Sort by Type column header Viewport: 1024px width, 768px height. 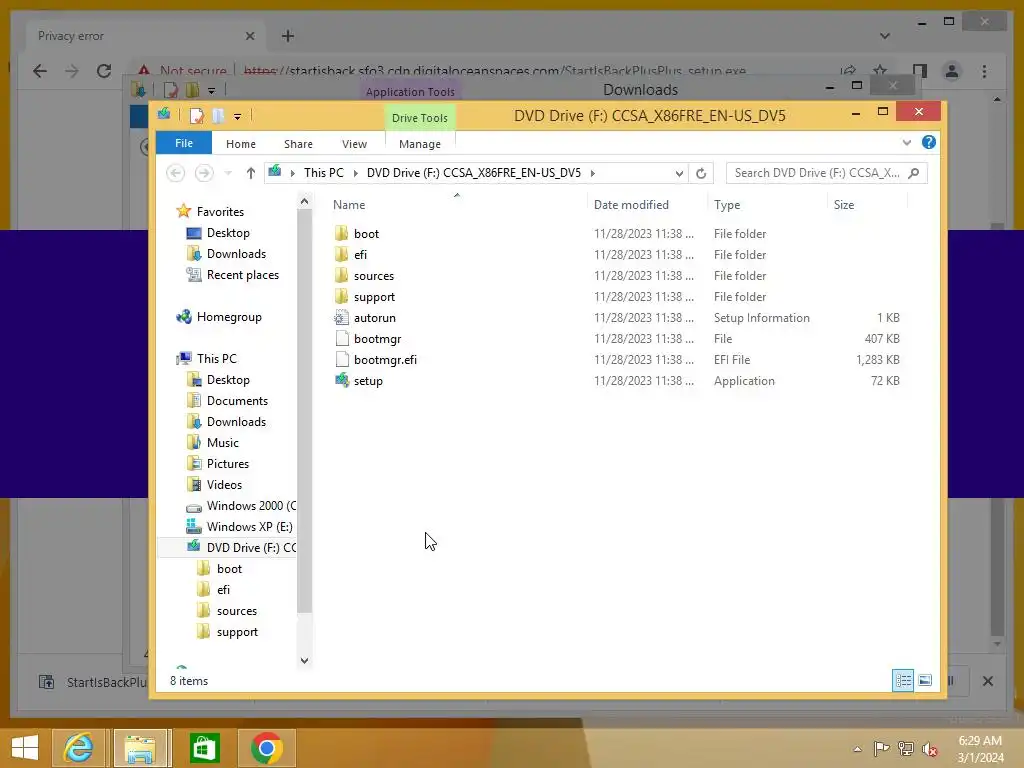(727, 204)
